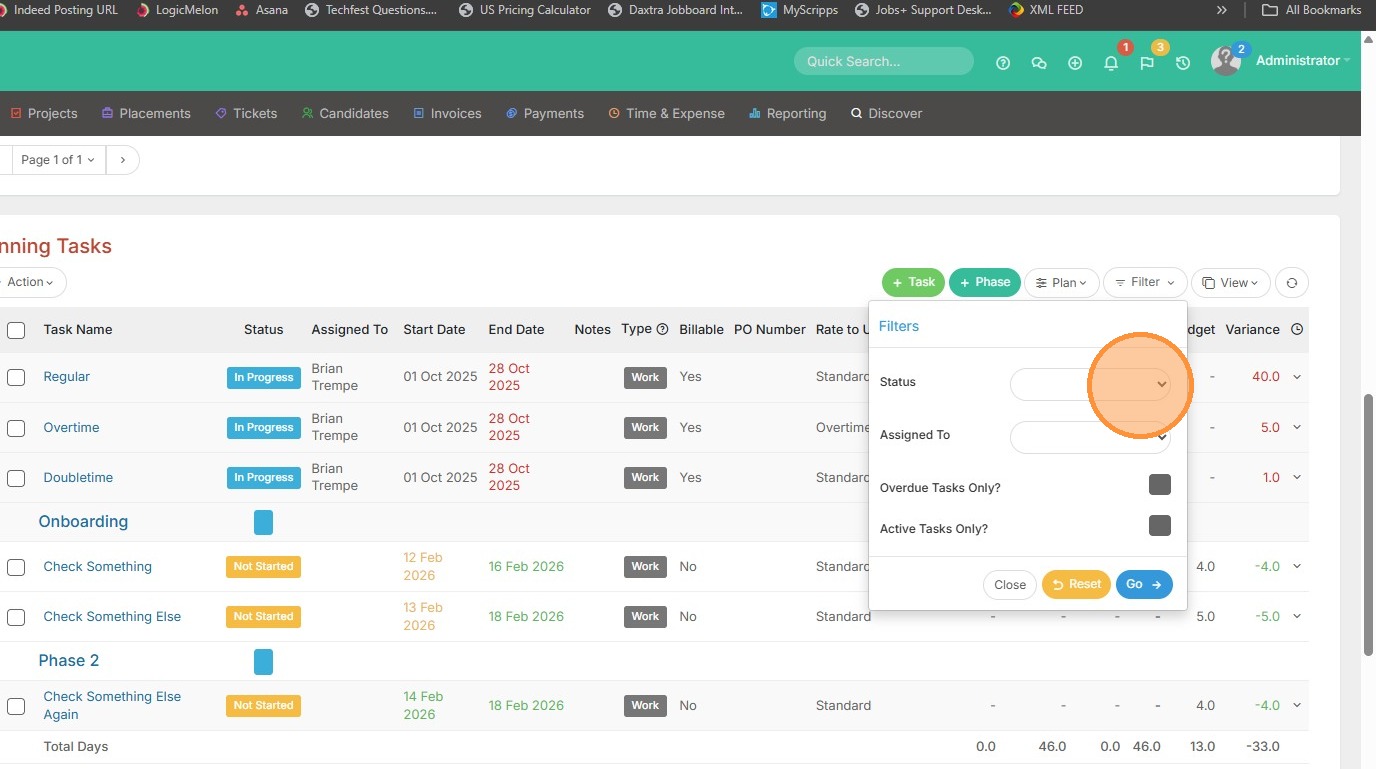The width and height of the screenshot is (1376, 769).
Task: Toggle the Active Tasks Only checkbox
Action: [x=1160, y=526]
